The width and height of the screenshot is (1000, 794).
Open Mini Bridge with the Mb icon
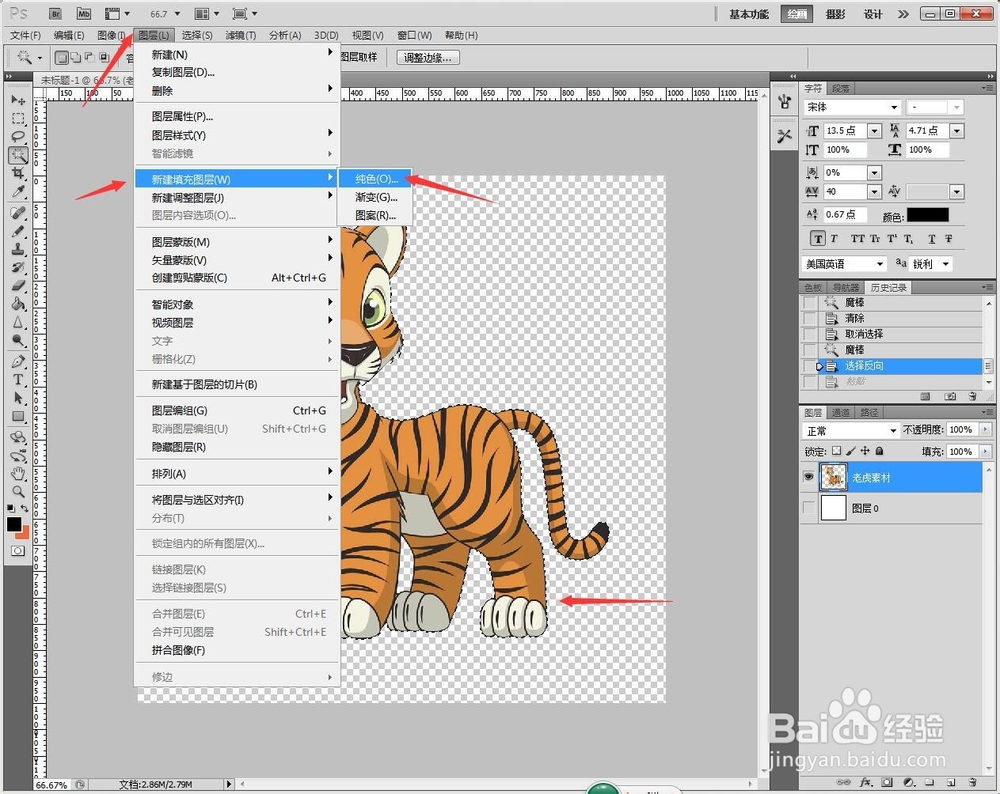click(84, 13)
